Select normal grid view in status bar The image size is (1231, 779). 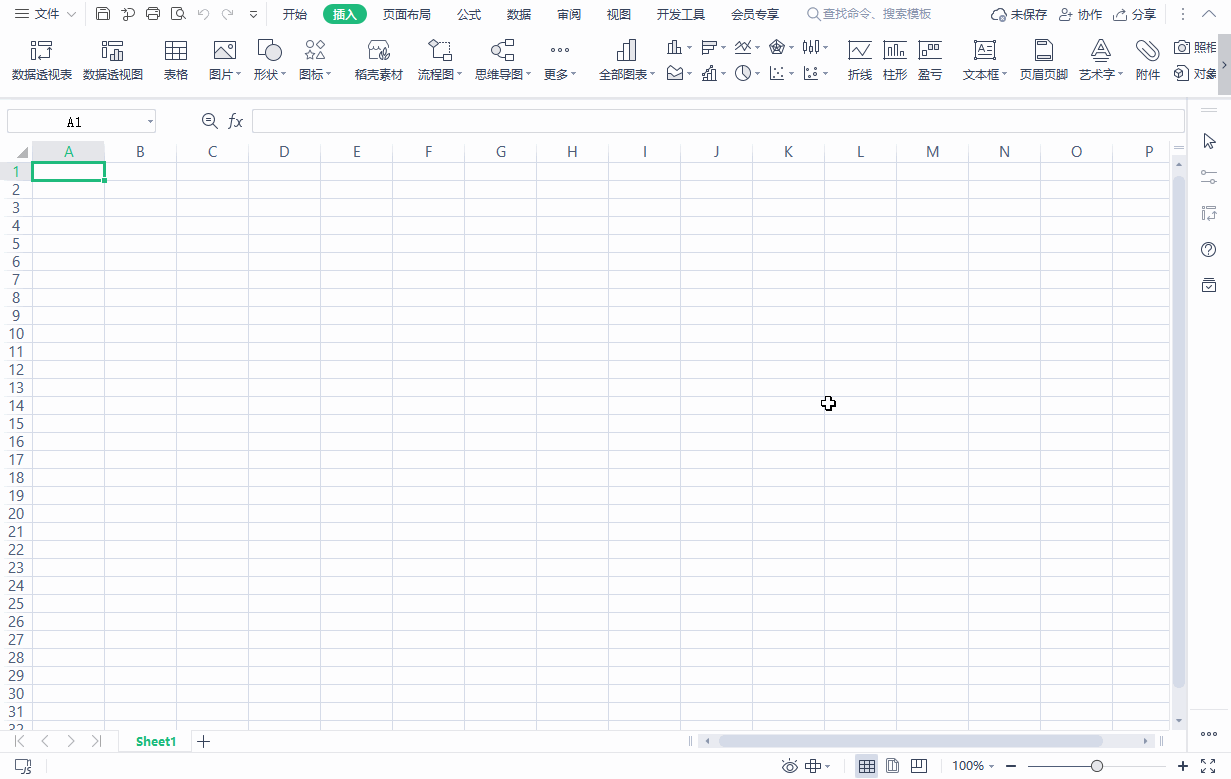(867, 766)
